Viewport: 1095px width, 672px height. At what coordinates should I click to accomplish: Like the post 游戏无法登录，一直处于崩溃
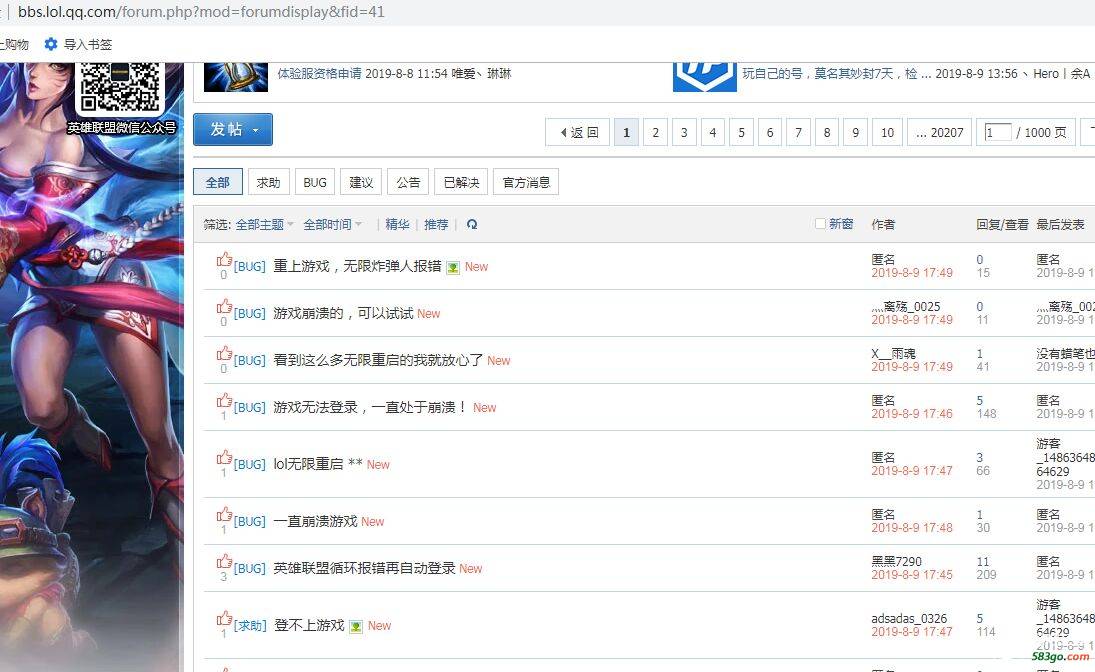[x=223, y=400]
